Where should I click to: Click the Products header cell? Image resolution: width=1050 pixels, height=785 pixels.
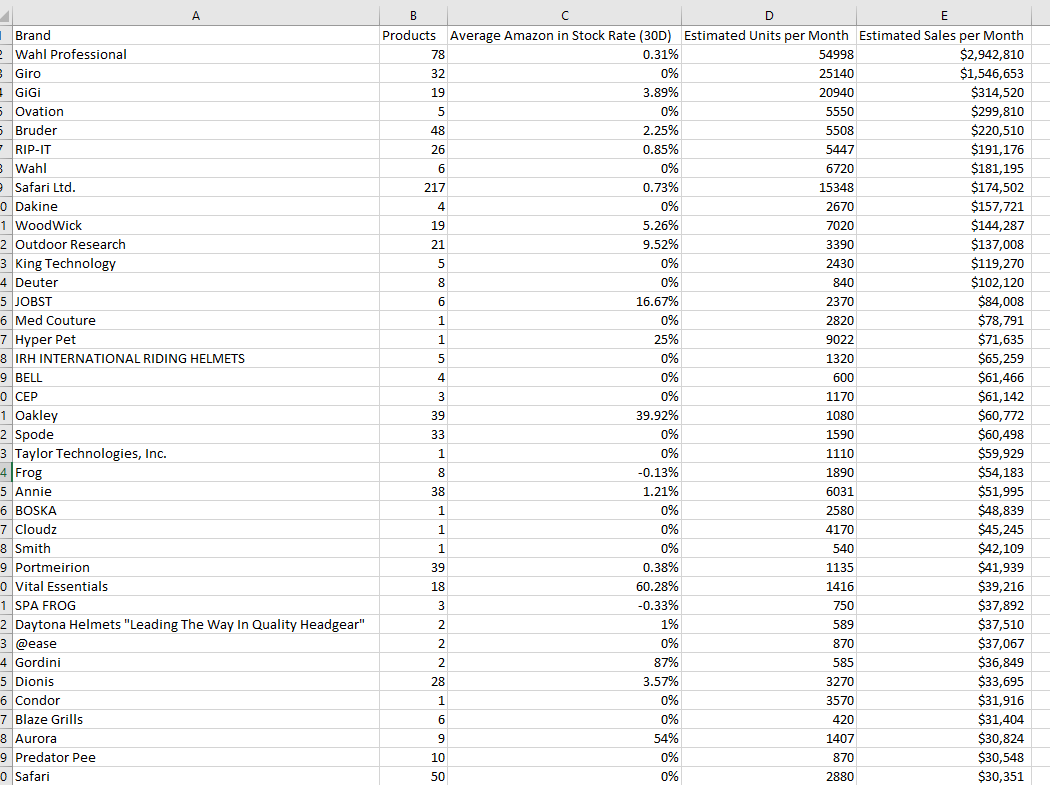click(413, 35)
